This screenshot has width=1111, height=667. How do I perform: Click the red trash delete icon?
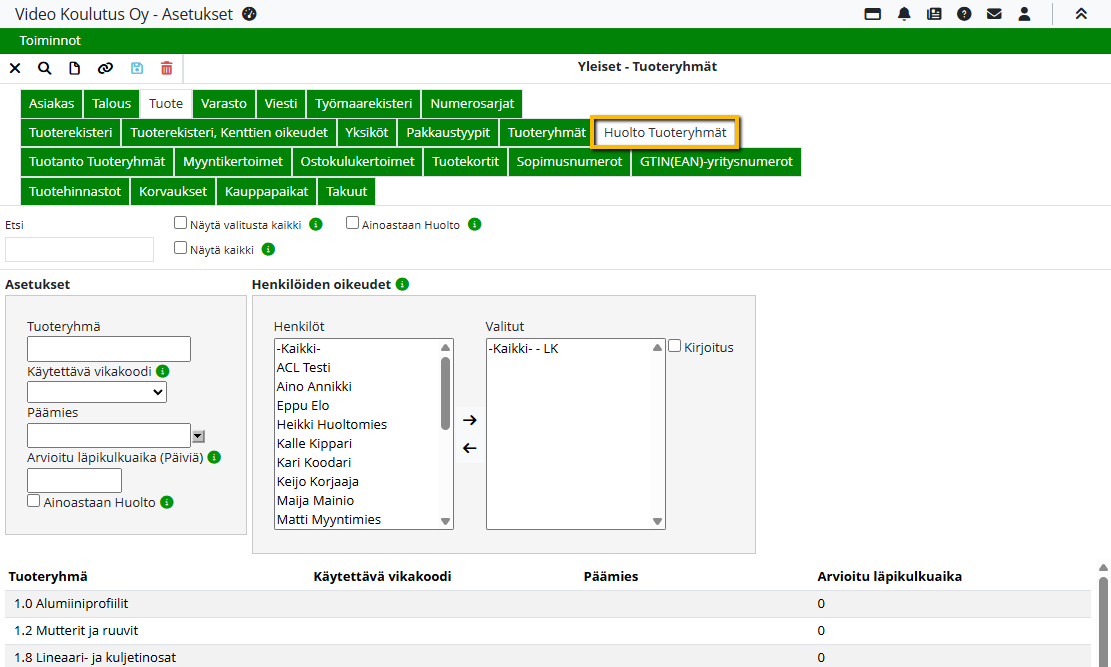pos(167,68)
